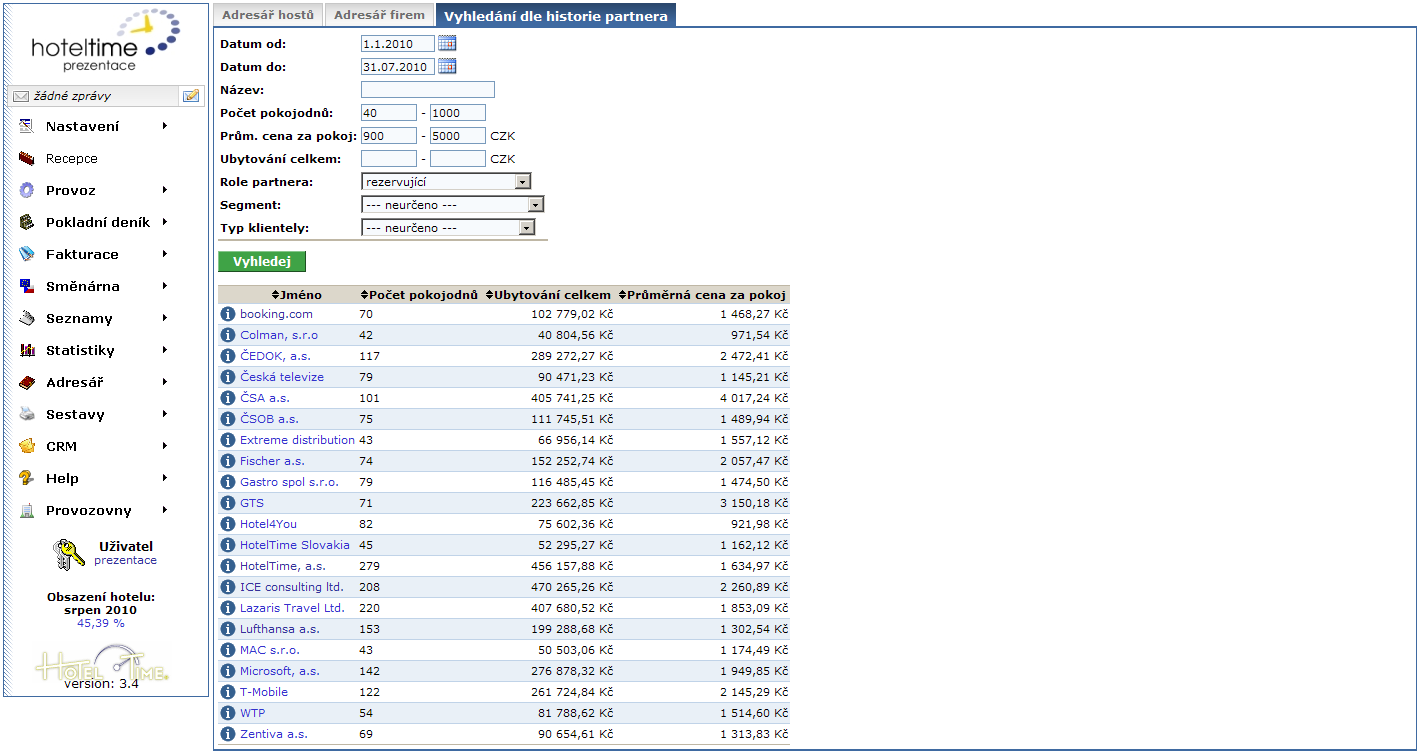The width and height of the screenshot is (1418, 754).
Task: Click Prům. cena maximum field with 5000
Action: 458,136
